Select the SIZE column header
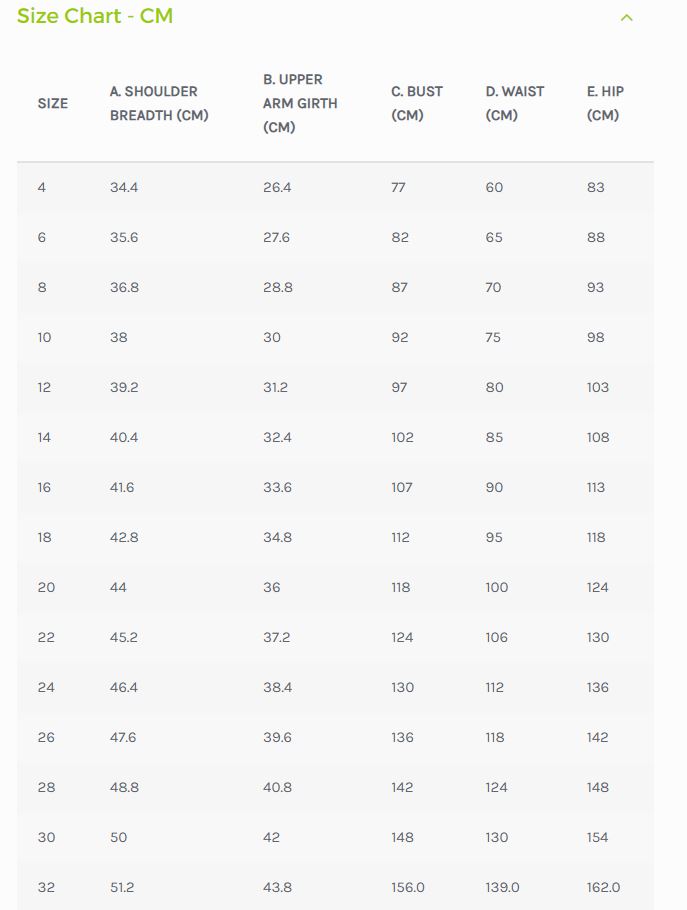Image resolution: width=687 pixels, height=910 pixels. 53,103
